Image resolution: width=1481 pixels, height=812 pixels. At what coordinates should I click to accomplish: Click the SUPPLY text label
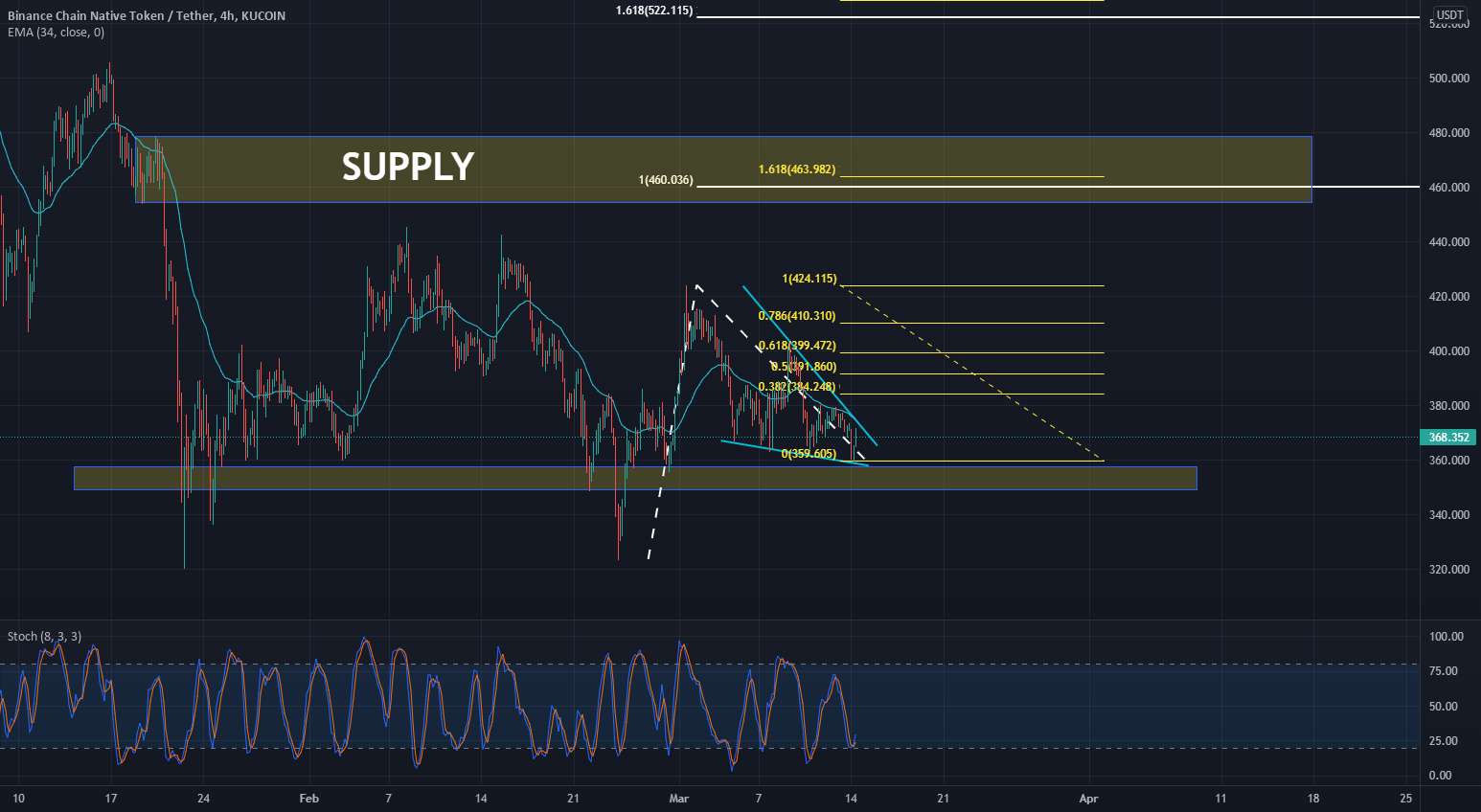click(407, 167)
